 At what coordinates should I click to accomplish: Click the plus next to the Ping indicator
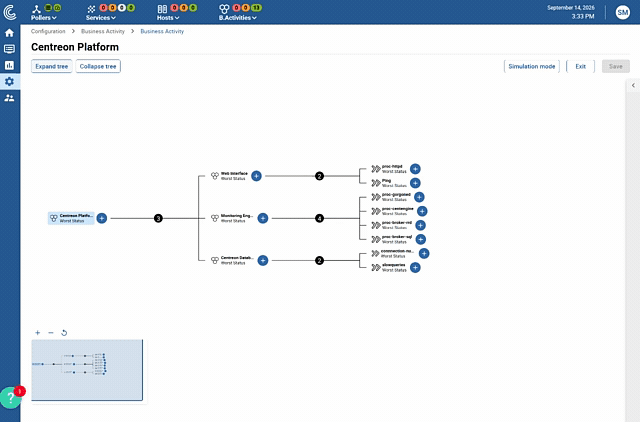415,183
